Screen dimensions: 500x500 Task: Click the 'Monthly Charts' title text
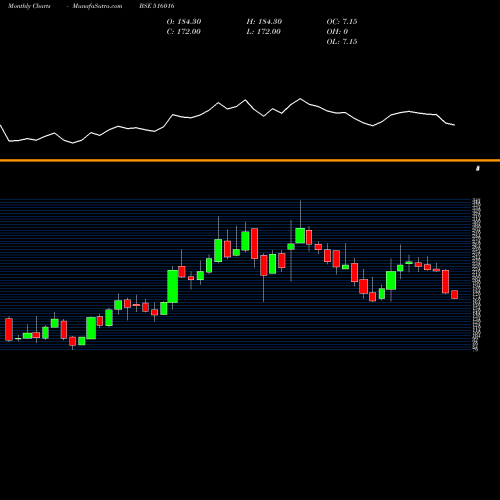point(29,6)
